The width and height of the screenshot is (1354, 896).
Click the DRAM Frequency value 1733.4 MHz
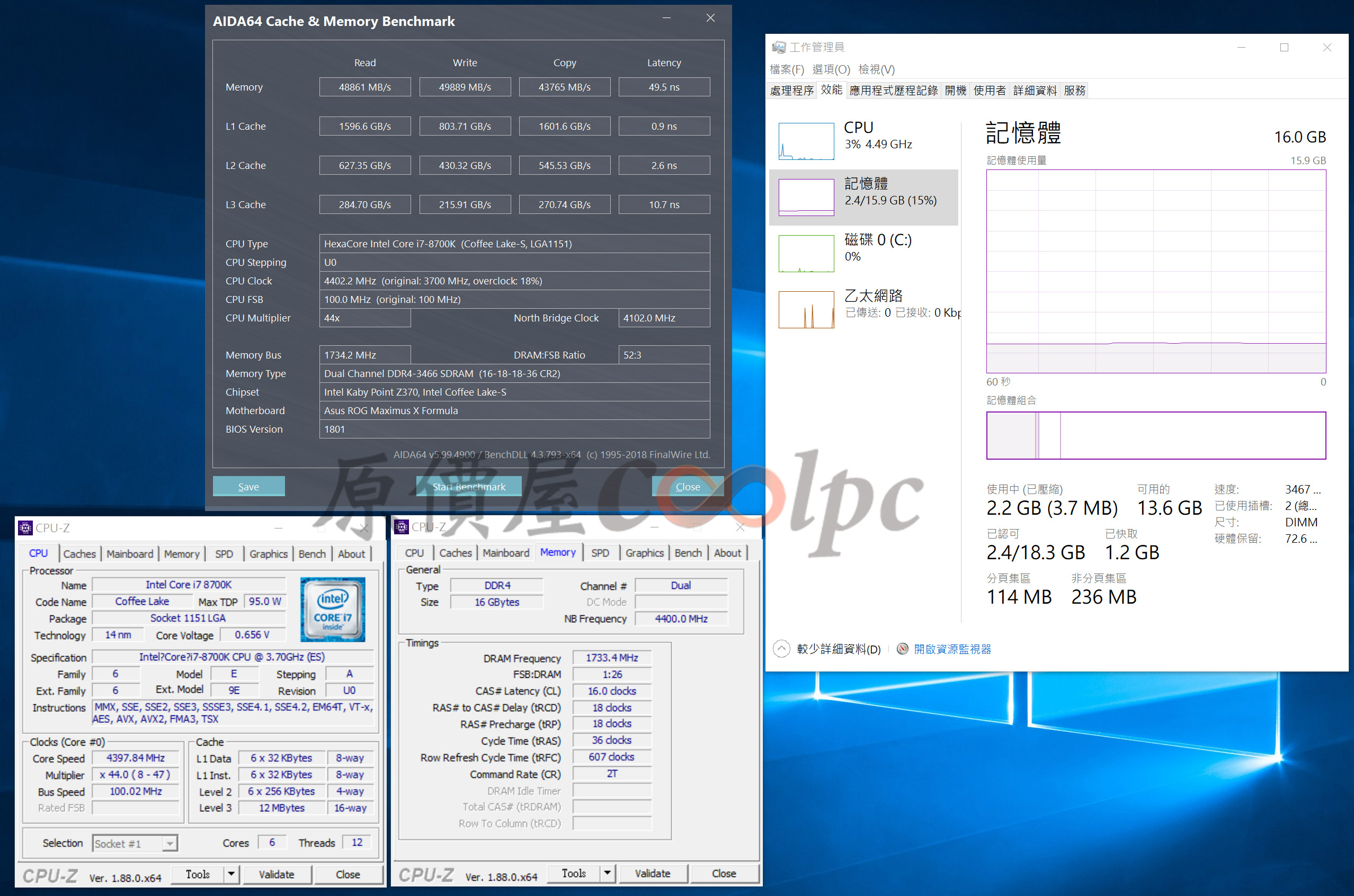(x=611, y=658)
